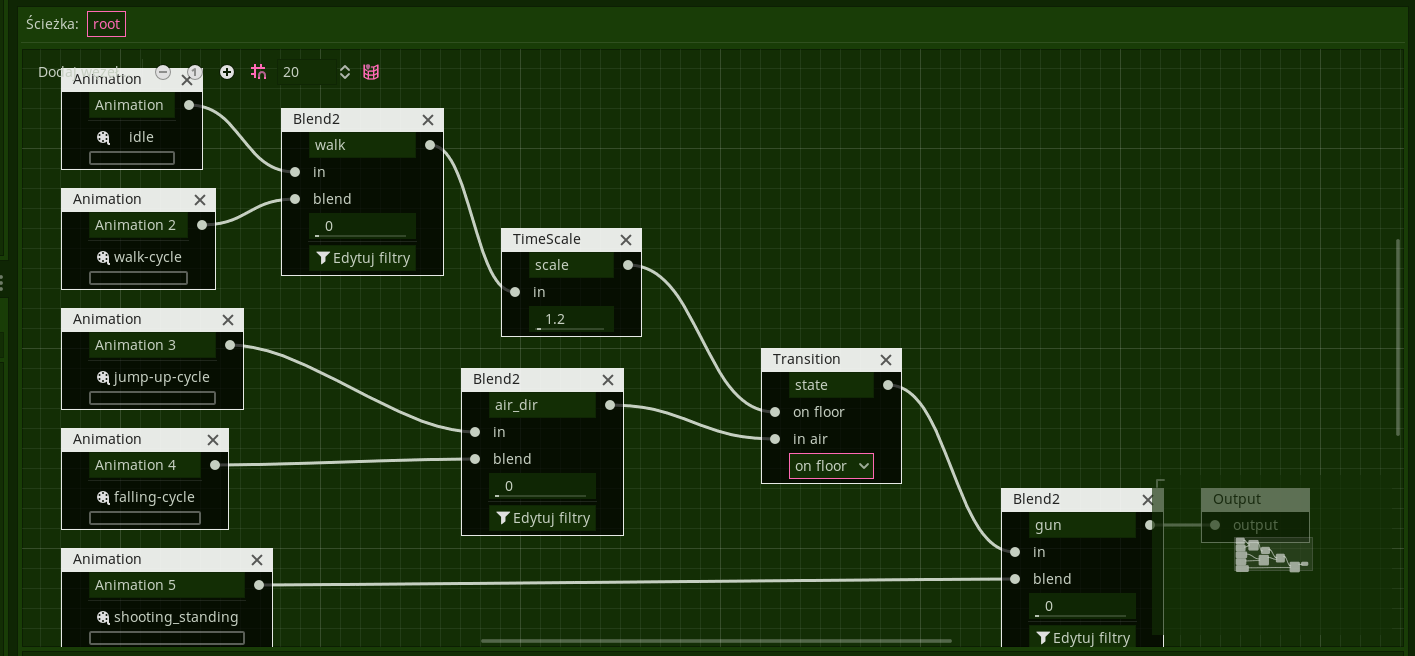This screenshot has height=656, width=1415.
Task: Click the animation icon beside falling-cycle
Action: (x=102, y=497)
